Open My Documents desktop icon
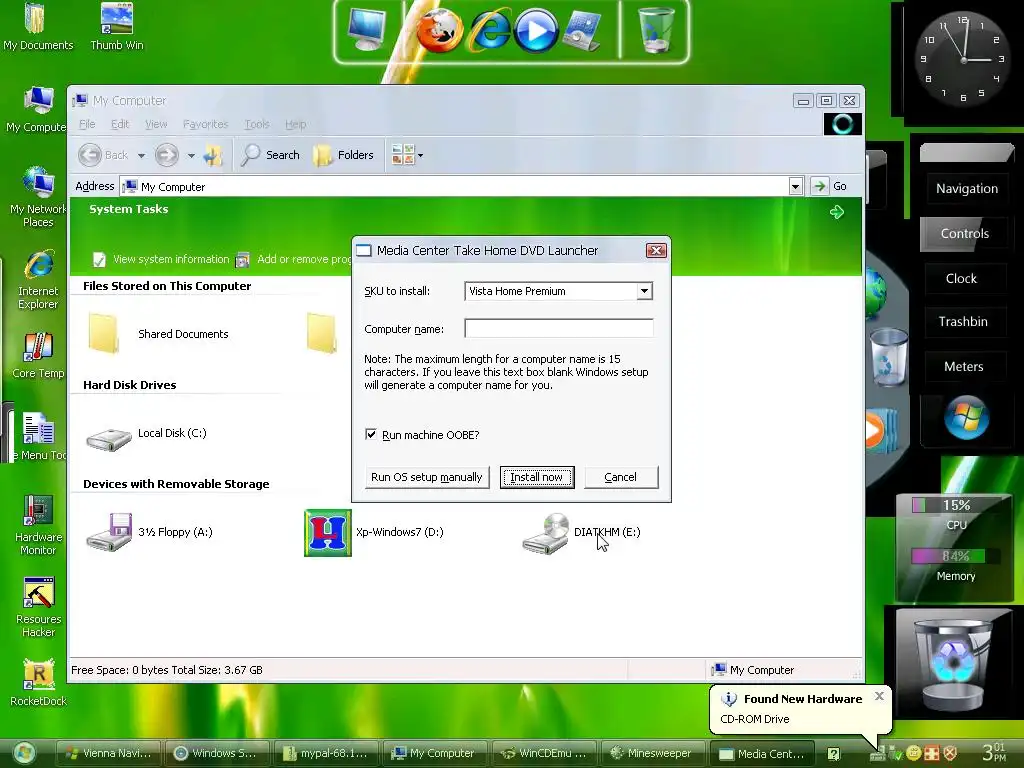1024x768 pixels. 37,27
